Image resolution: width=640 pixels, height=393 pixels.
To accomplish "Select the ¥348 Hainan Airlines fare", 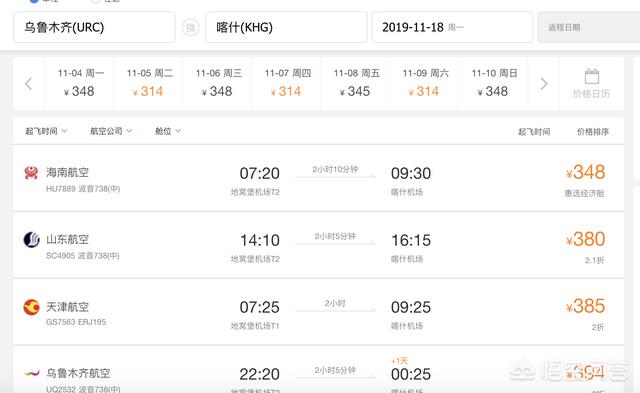I will click(x=585, y=172).
